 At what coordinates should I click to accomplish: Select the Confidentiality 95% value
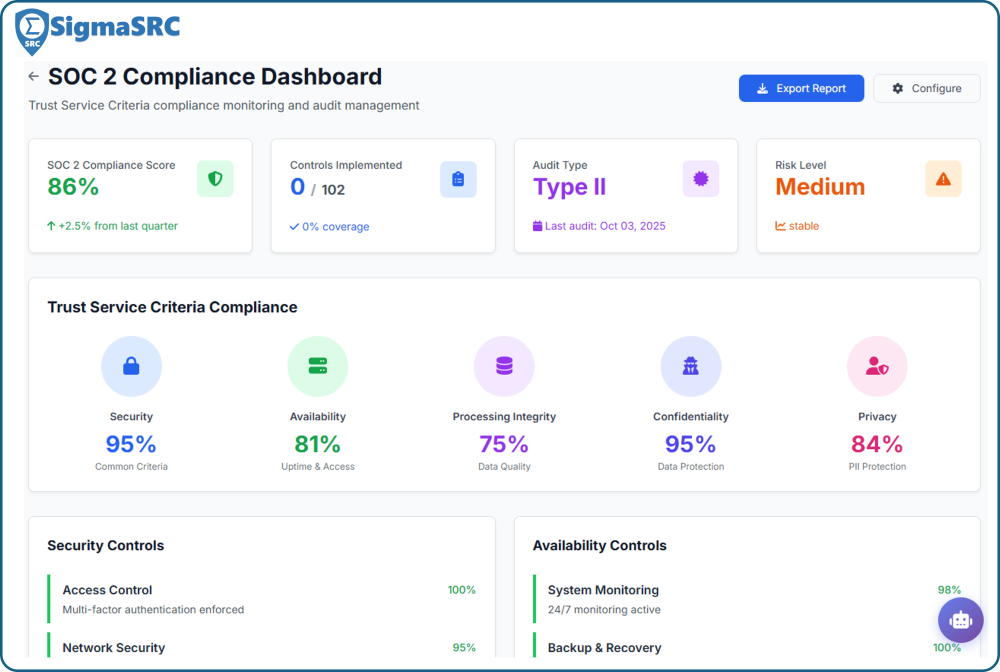pyautogui.click(x=691, y=444)
